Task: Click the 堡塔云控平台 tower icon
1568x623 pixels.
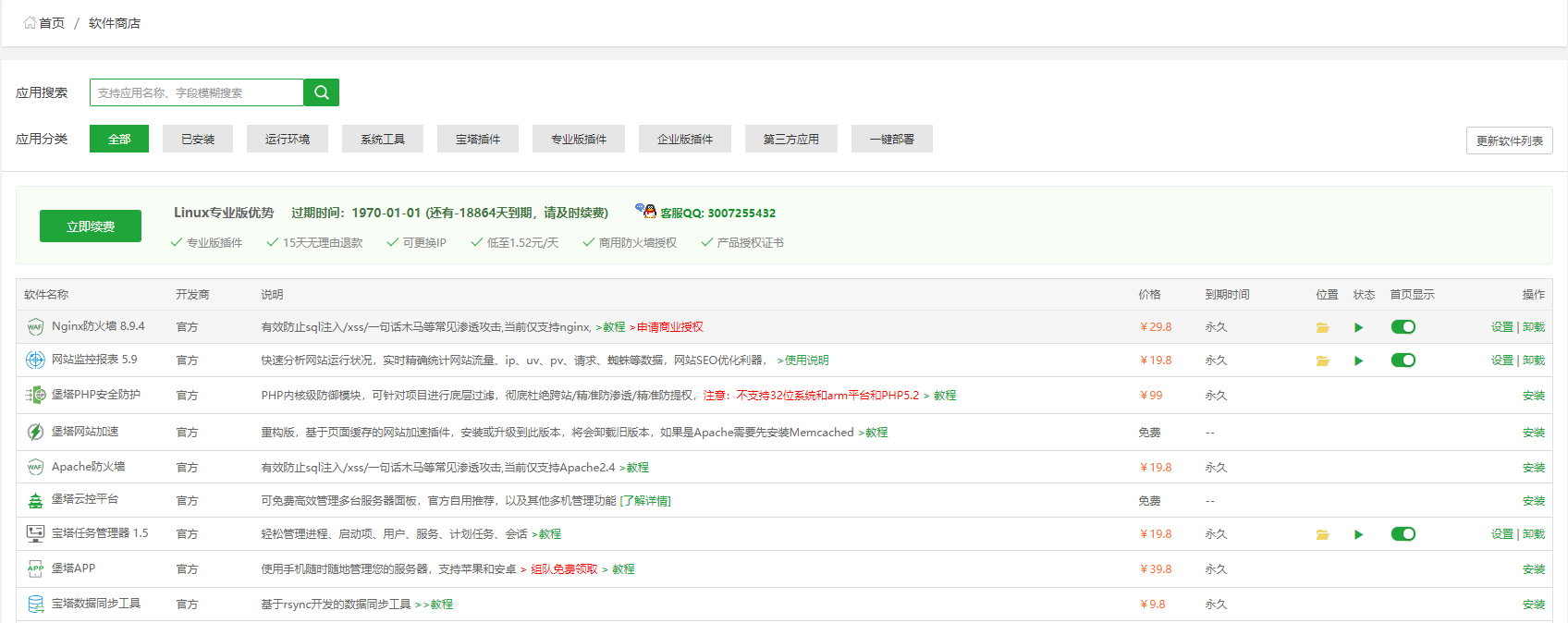Action: 35,501
